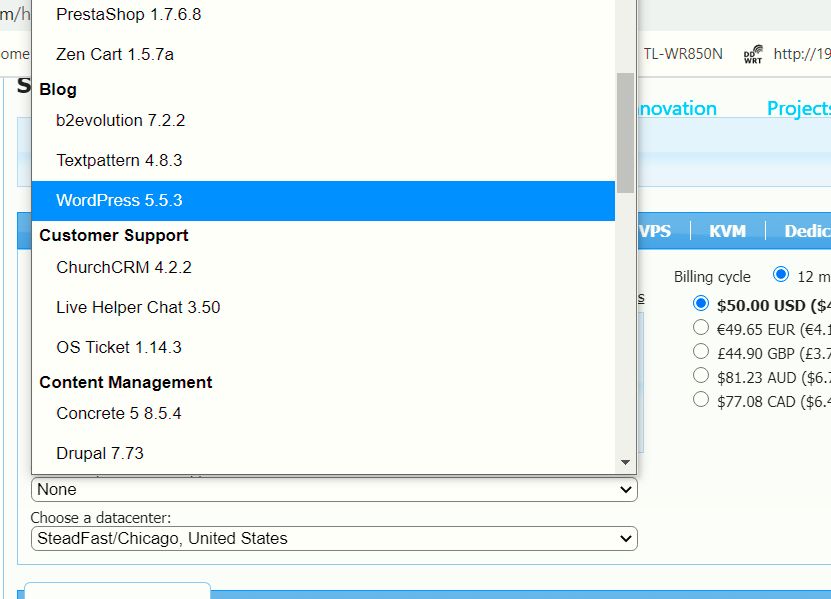Click the Content Management group heading
Viewport: 831px width, 599px height.
click(126, 382)
